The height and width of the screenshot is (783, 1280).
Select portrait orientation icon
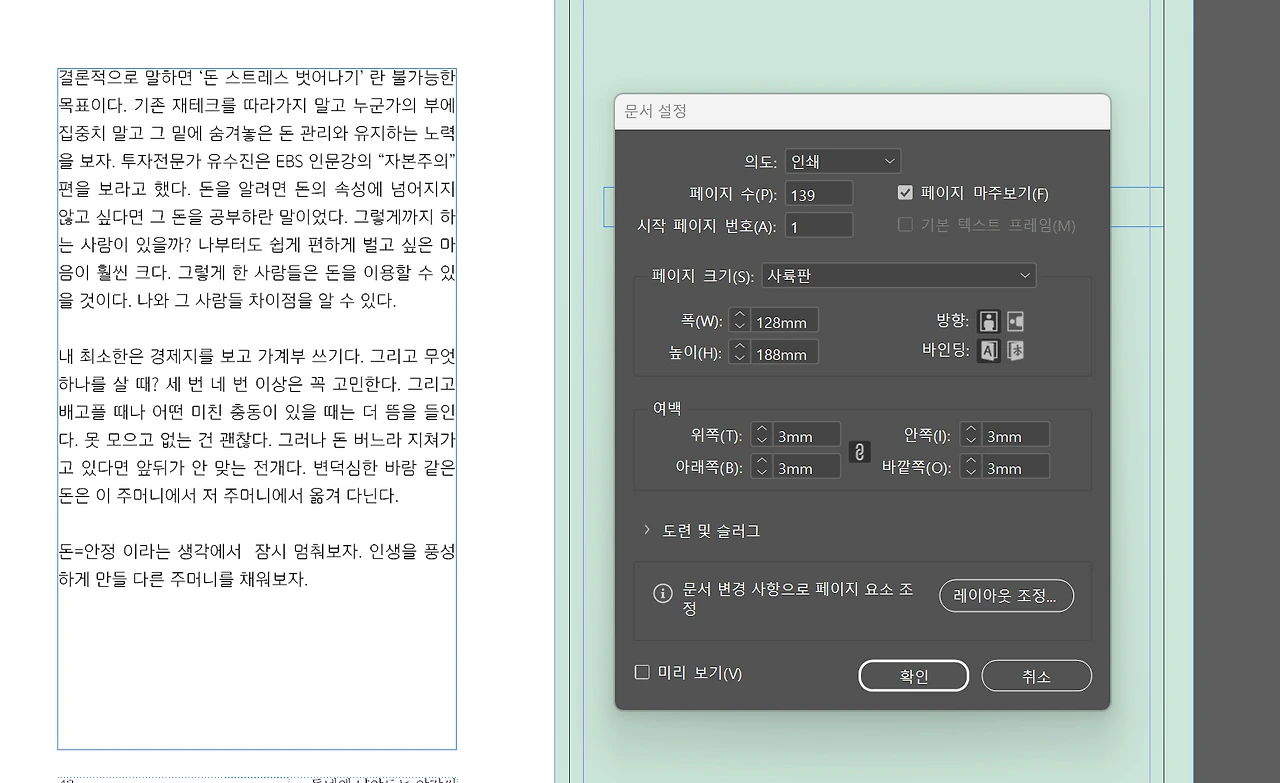(989, 321)
